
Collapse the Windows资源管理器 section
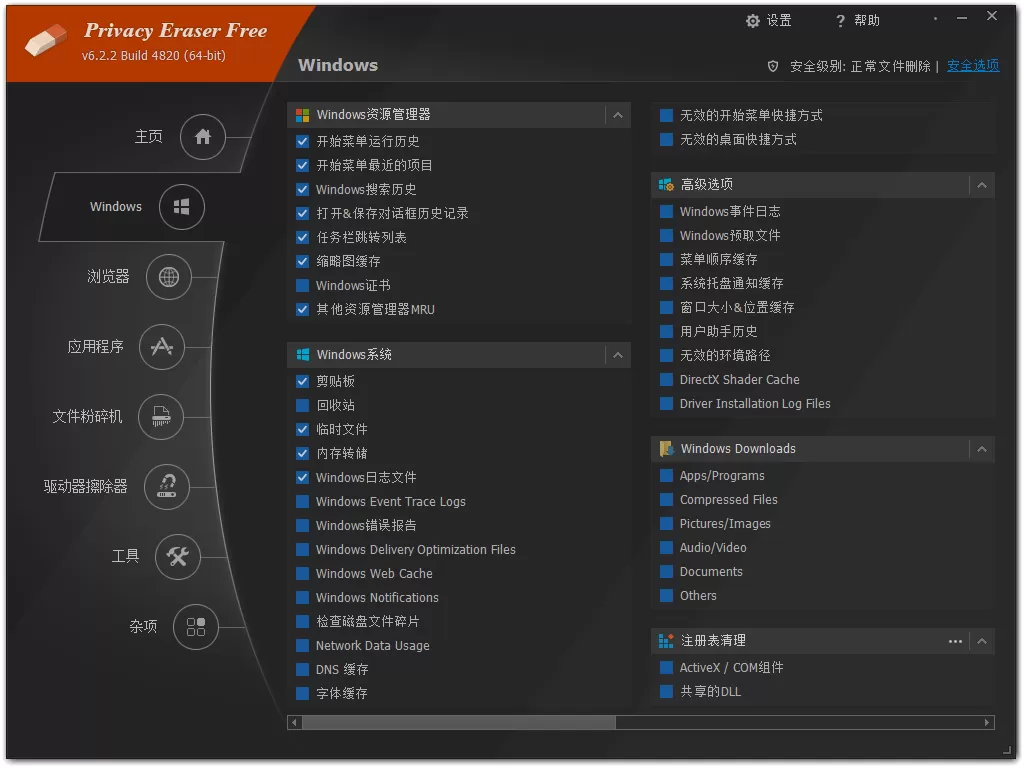tap(618, 114)
